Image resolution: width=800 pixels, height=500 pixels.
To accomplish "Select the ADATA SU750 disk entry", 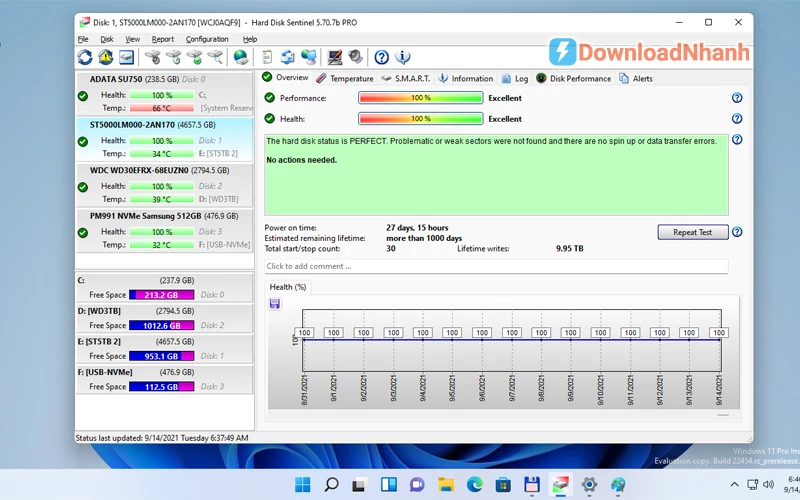I will pos(164,94).
